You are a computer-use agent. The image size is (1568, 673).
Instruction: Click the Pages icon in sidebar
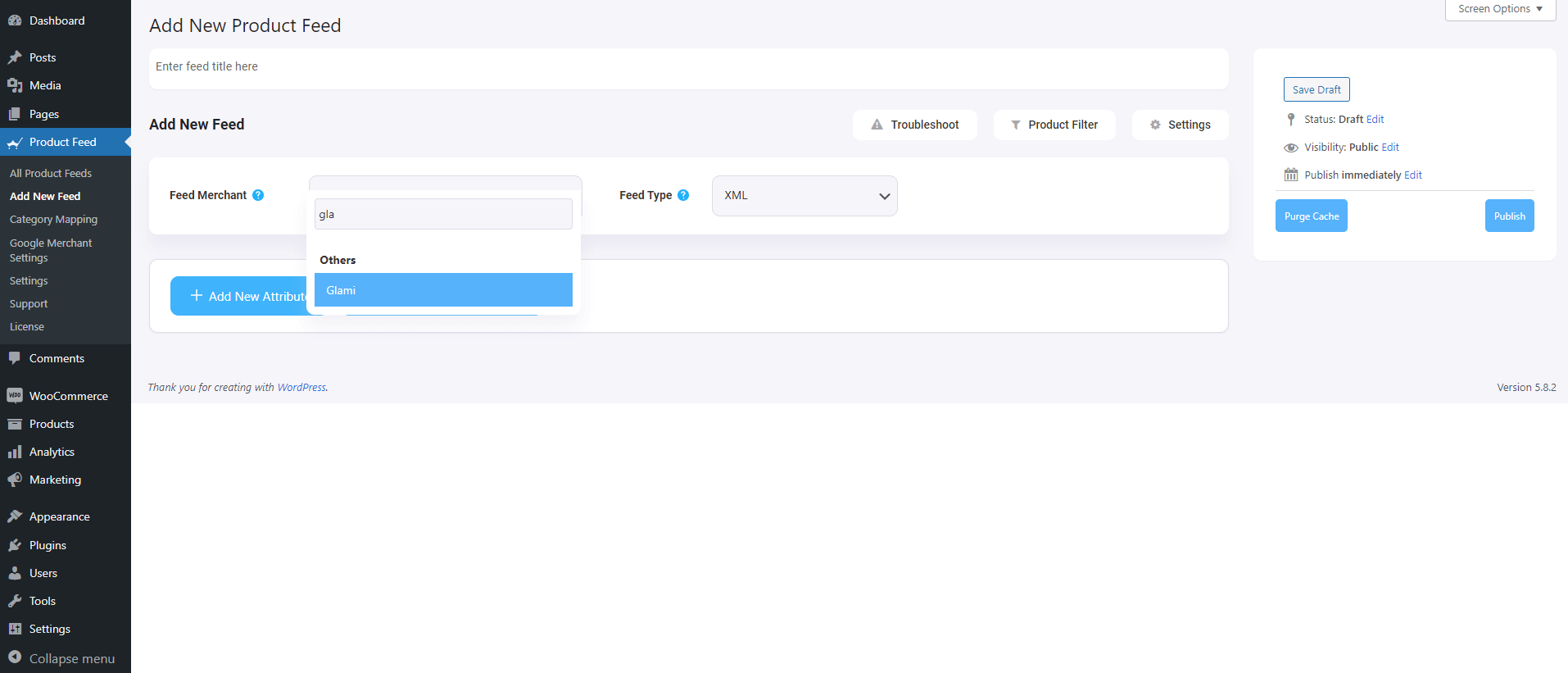coord(15,114)
